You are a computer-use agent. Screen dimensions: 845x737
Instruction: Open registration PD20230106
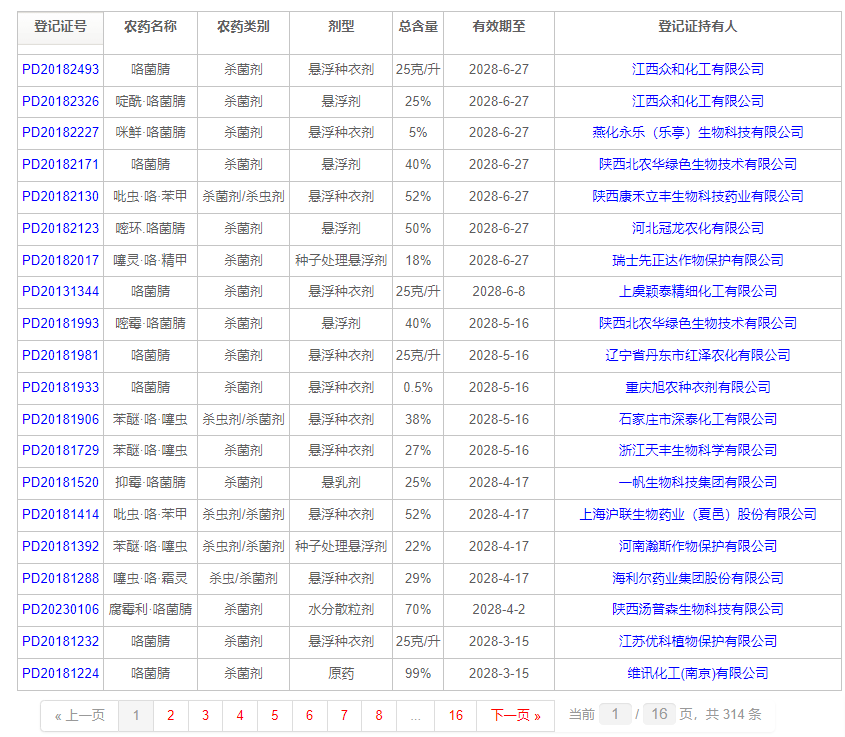click(60, 609)
